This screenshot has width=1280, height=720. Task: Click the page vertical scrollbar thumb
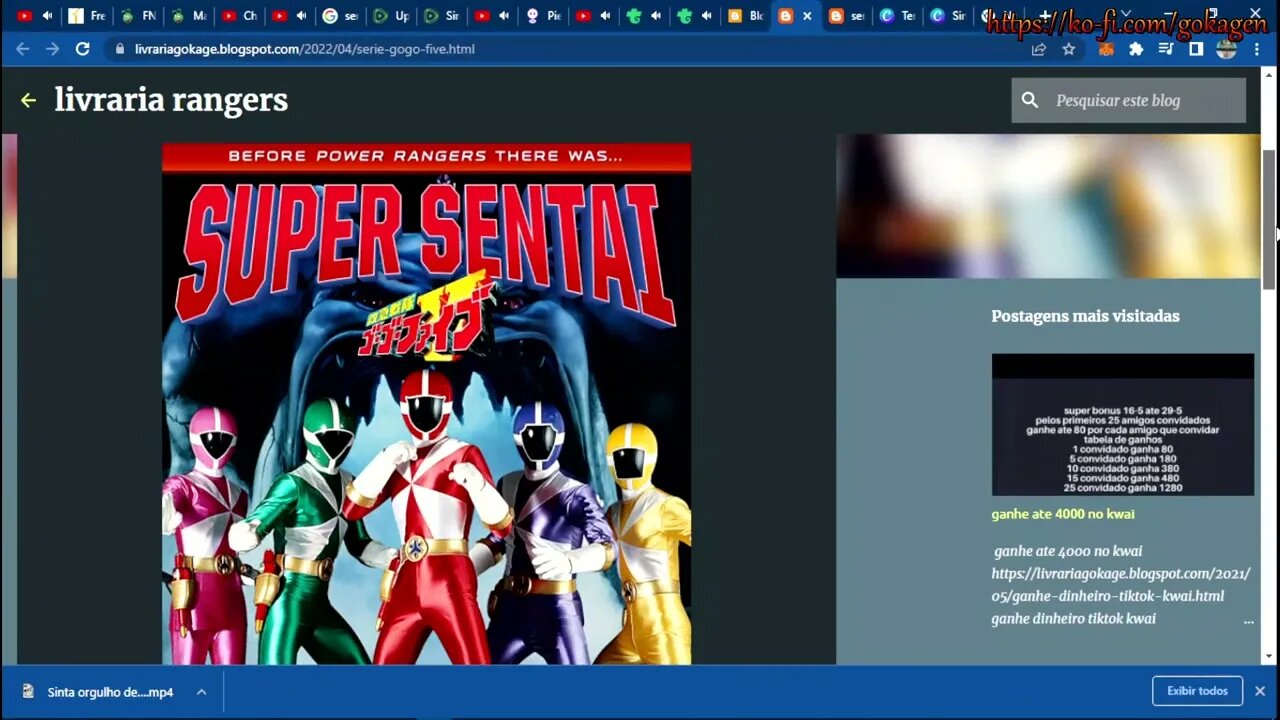click(1269, 219)
